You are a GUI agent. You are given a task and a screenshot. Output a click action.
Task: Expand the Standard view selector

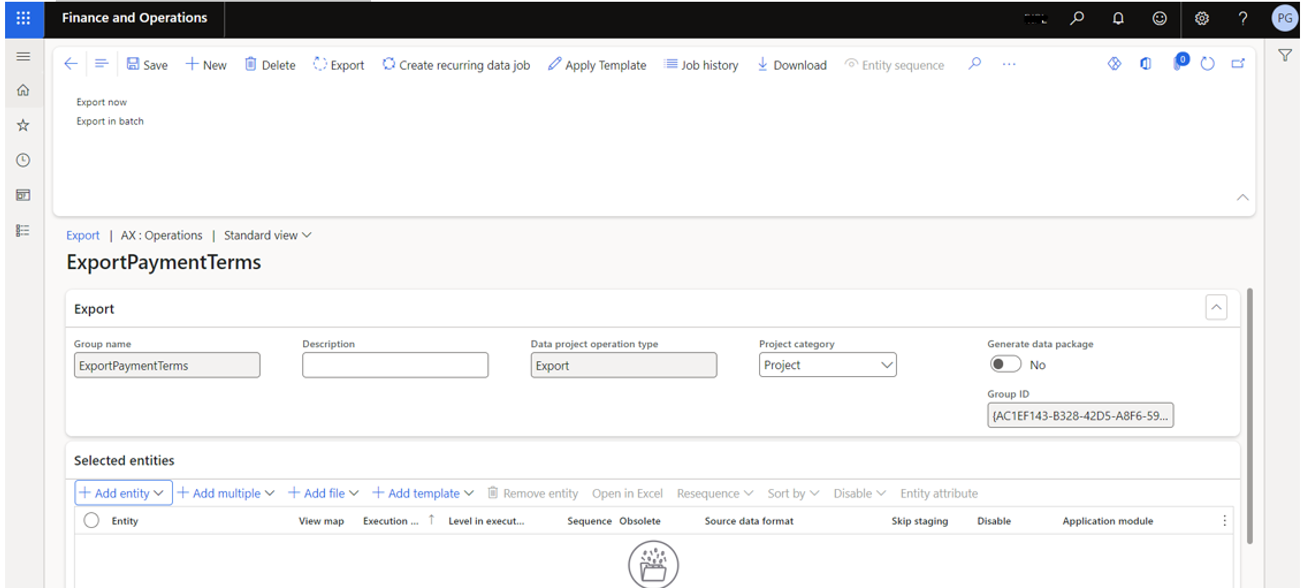(x=267, y=235)
